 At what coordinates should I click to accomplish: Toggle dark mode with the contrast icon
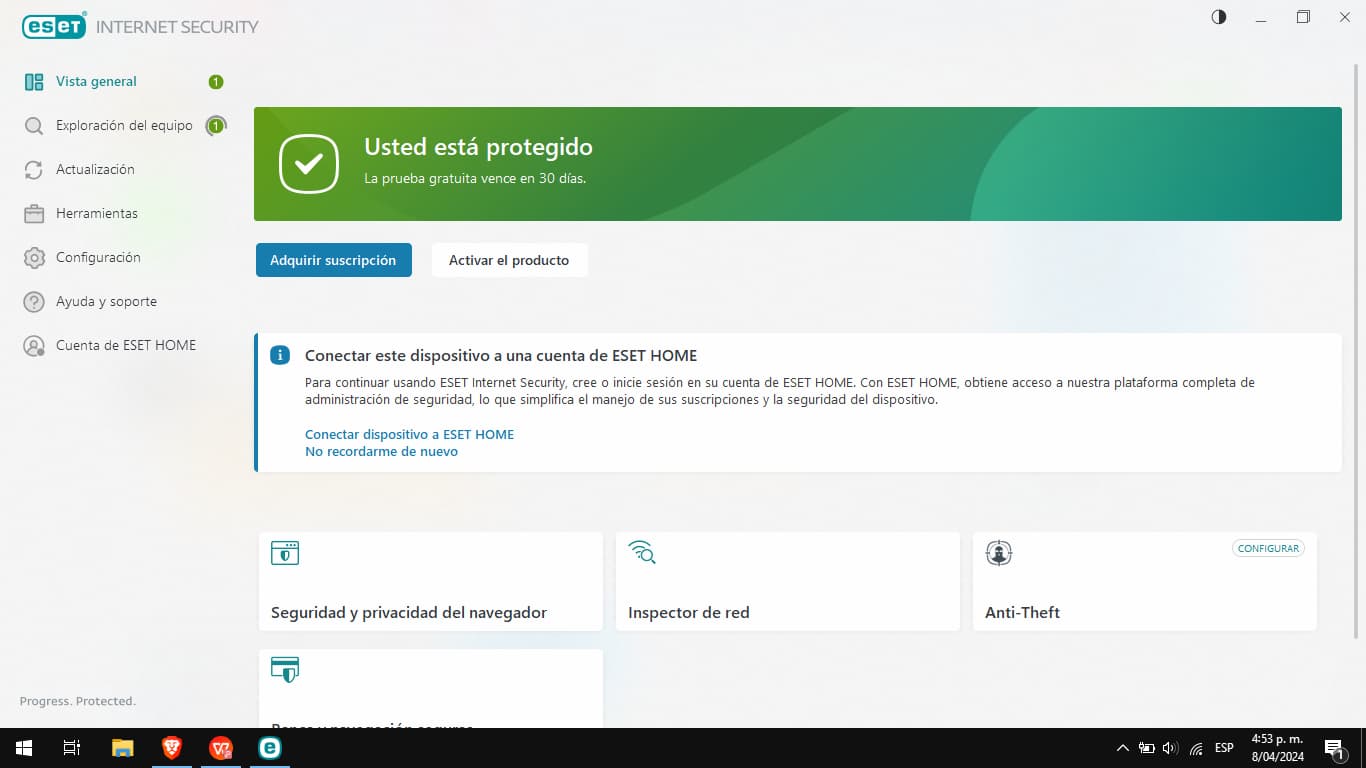coord(1218,17)
